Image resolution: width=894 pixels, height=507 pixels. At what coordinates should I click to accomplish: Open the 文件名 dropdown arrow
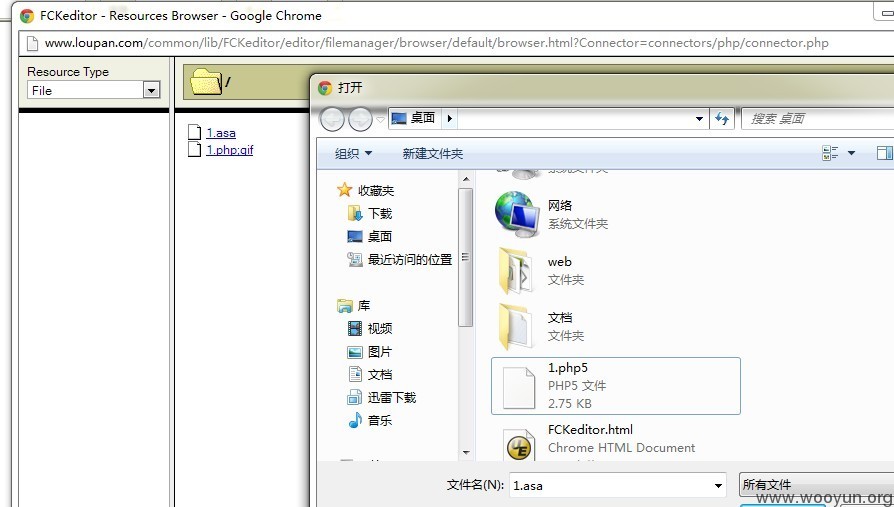[718, 485]
